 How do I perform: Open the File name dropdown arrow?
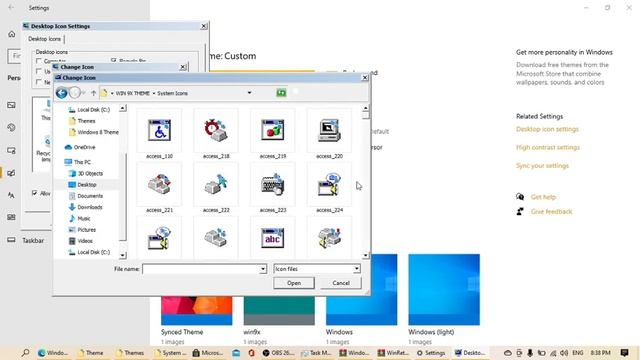pos(263,269)
